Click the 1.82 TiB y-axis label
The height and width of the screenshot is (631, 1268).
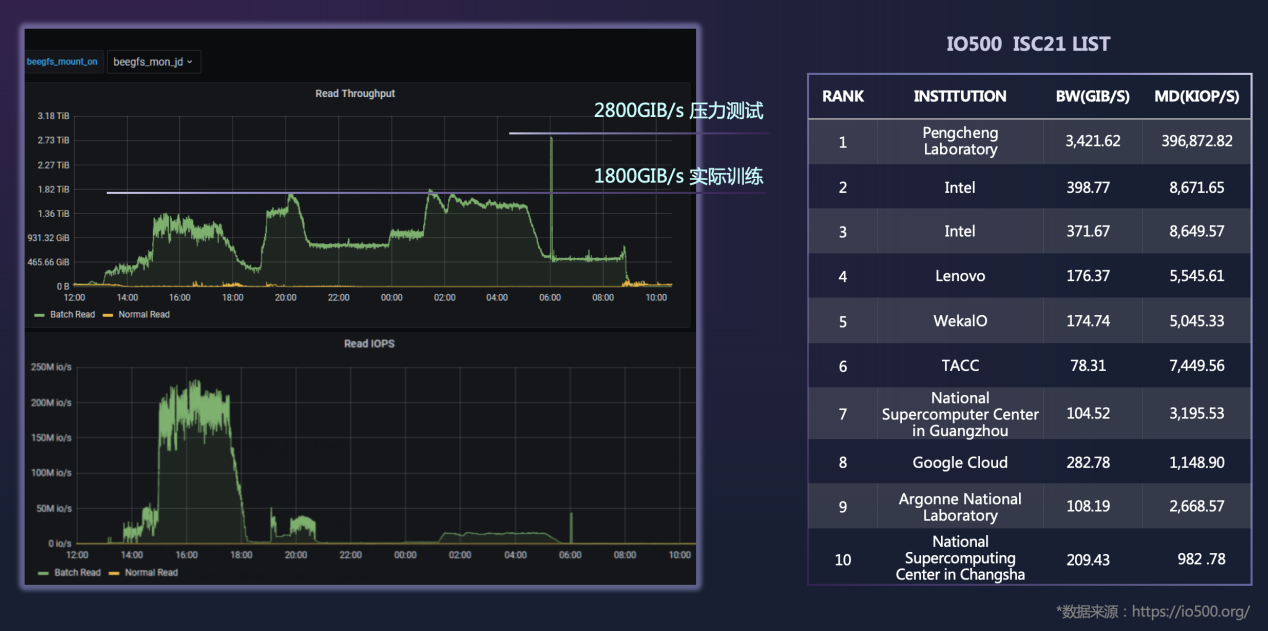pos(52,189)
